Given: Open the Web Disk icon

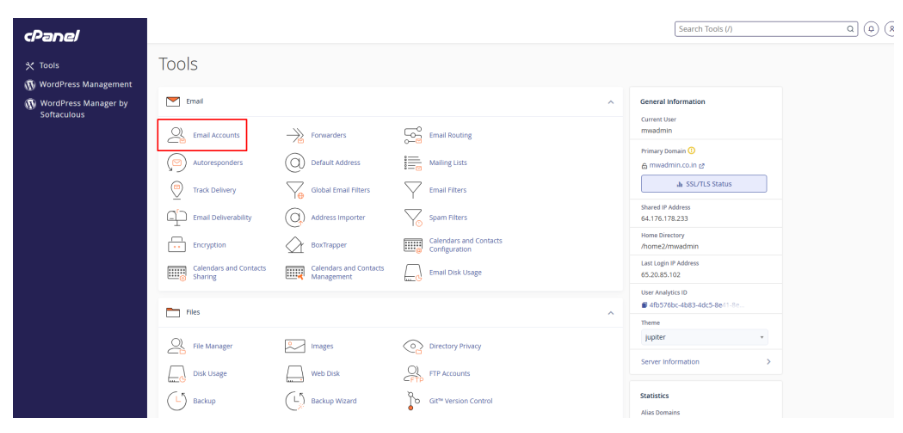Looking at the screenshot, I should (x=295, y=374).
